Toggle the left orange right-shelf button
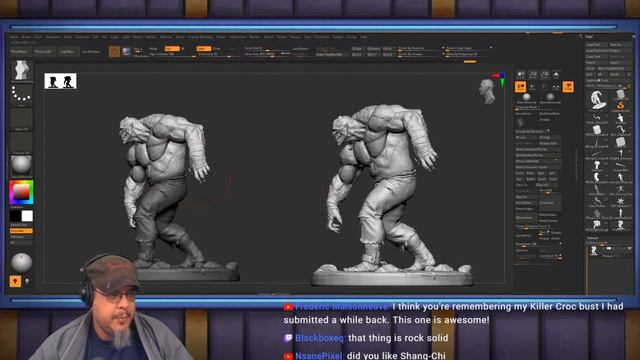 [520, 87]
